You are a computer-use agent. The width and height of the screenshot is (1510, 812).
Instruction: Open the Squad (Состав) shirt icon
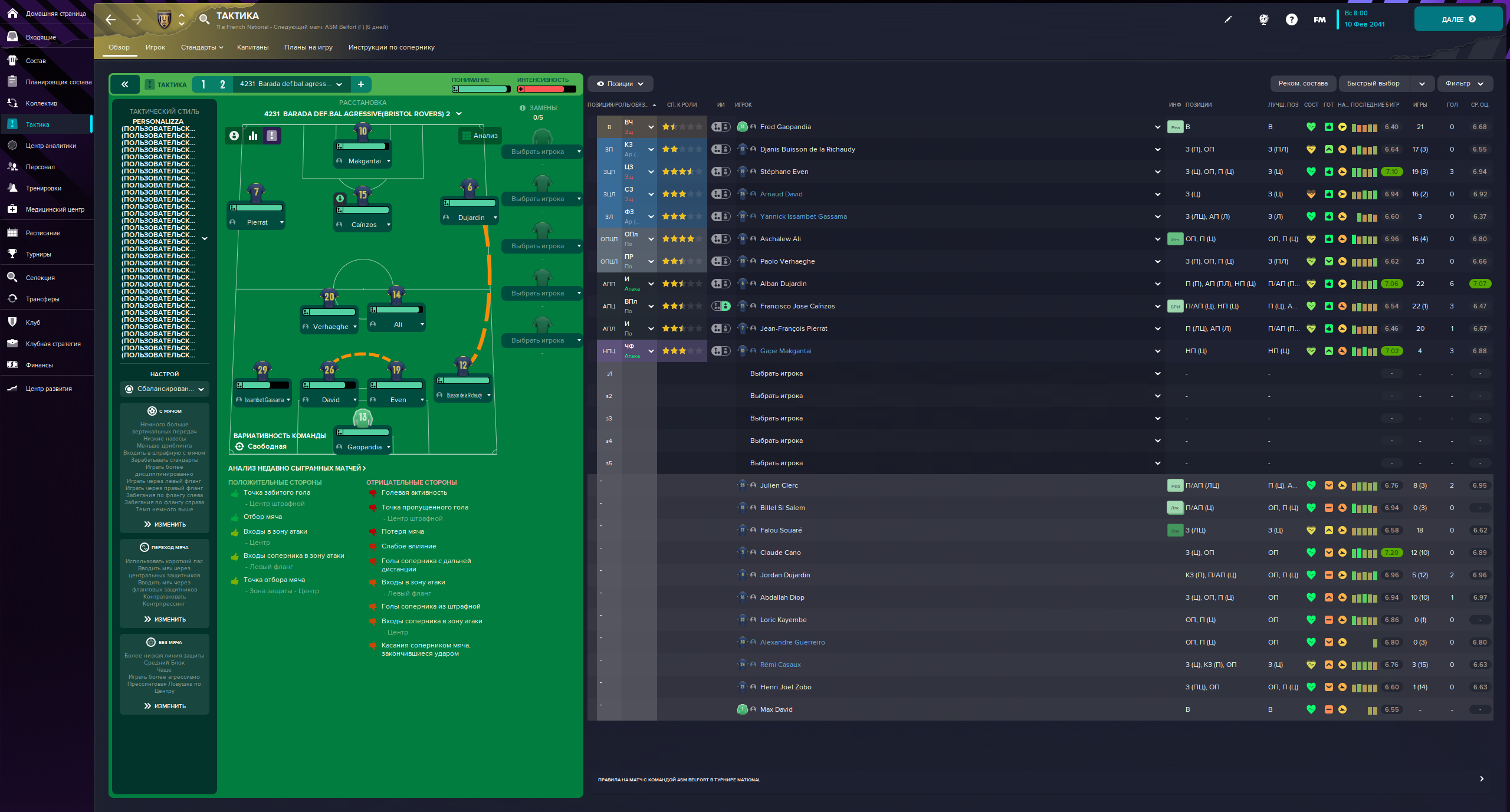tap(12, 60)
